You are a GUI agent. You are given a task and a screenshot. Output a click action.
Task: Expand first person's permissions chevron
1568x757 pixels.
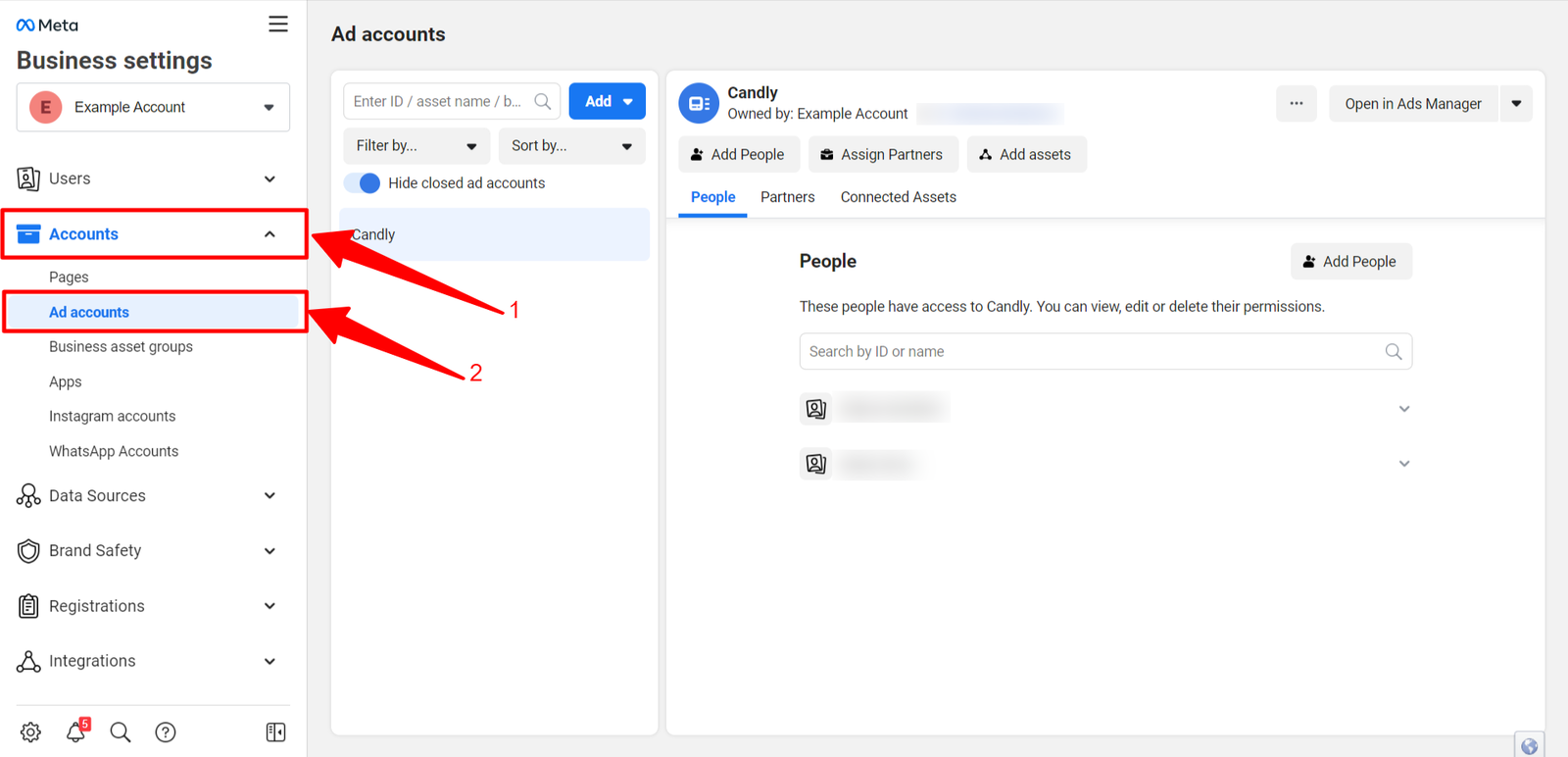(1404, 409)
